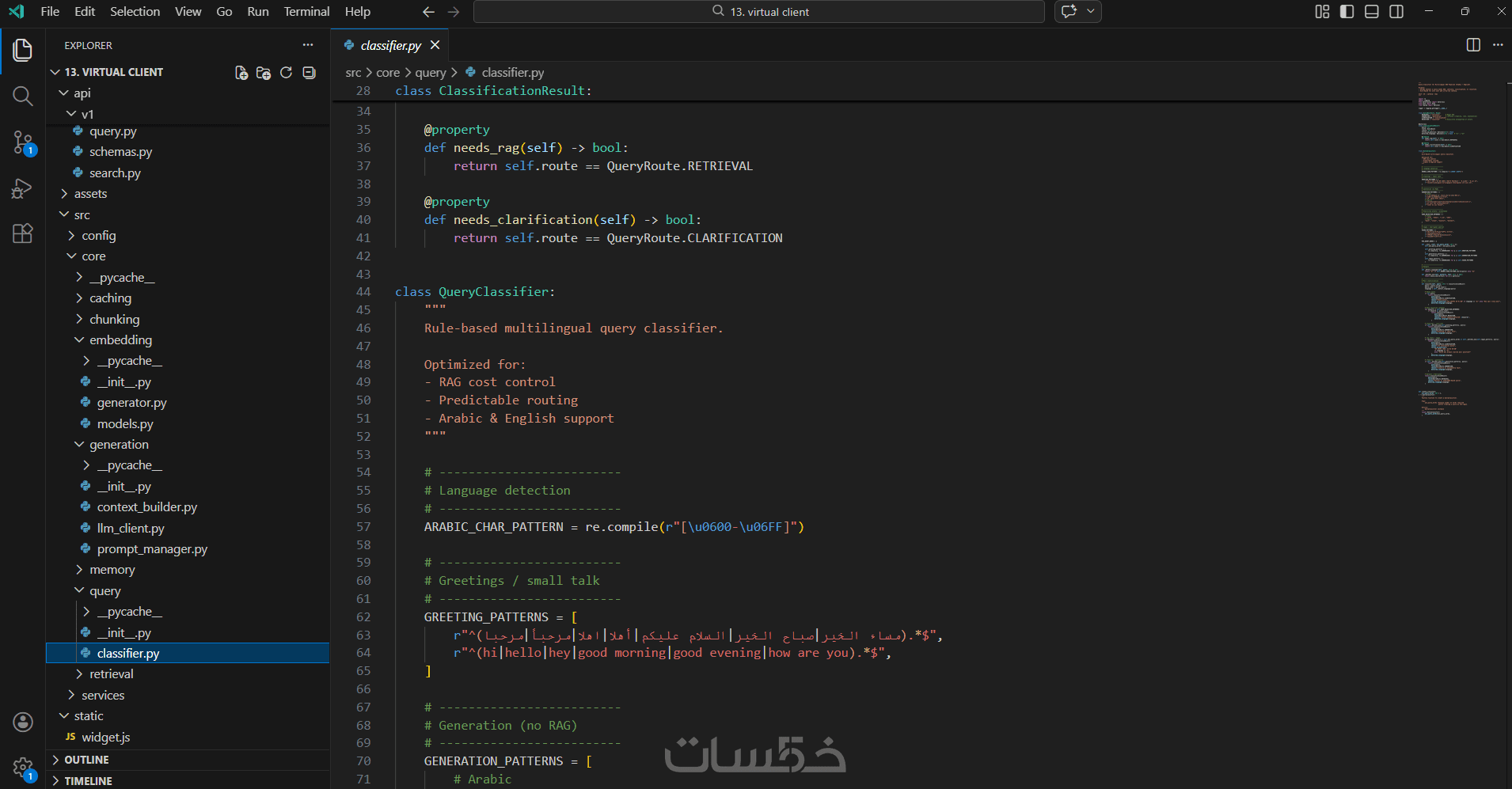Open Source Control view
This screenshot has width=1512, height=789.
23,143
